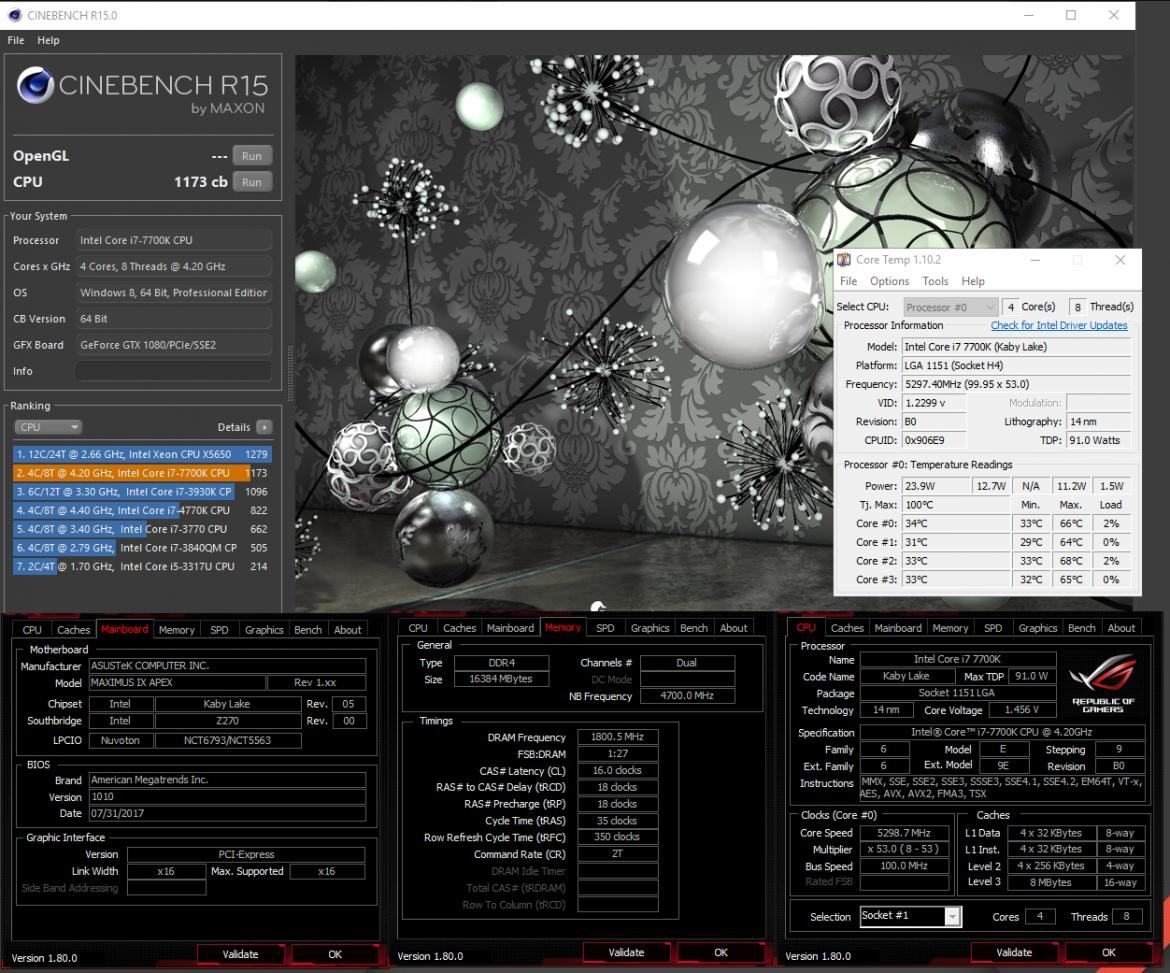The image size is (1170, 973).
Task: Click the NB Frequency value 4700.0 MHz
Action: click(686, 695)
